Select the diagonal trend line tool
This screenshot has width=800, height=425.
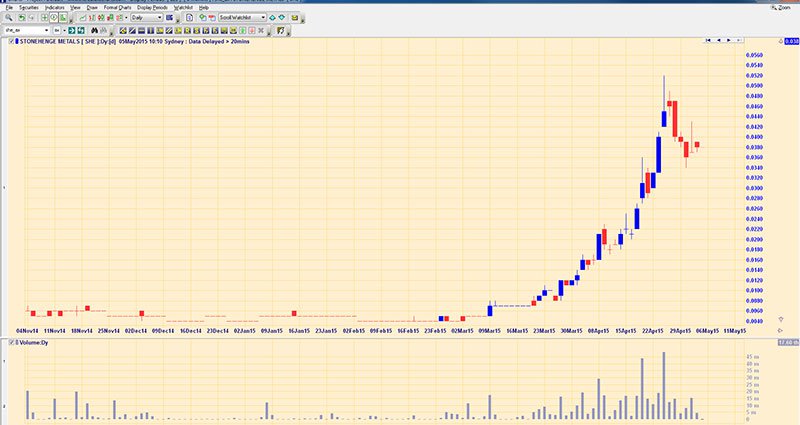[x=132, y=30]
